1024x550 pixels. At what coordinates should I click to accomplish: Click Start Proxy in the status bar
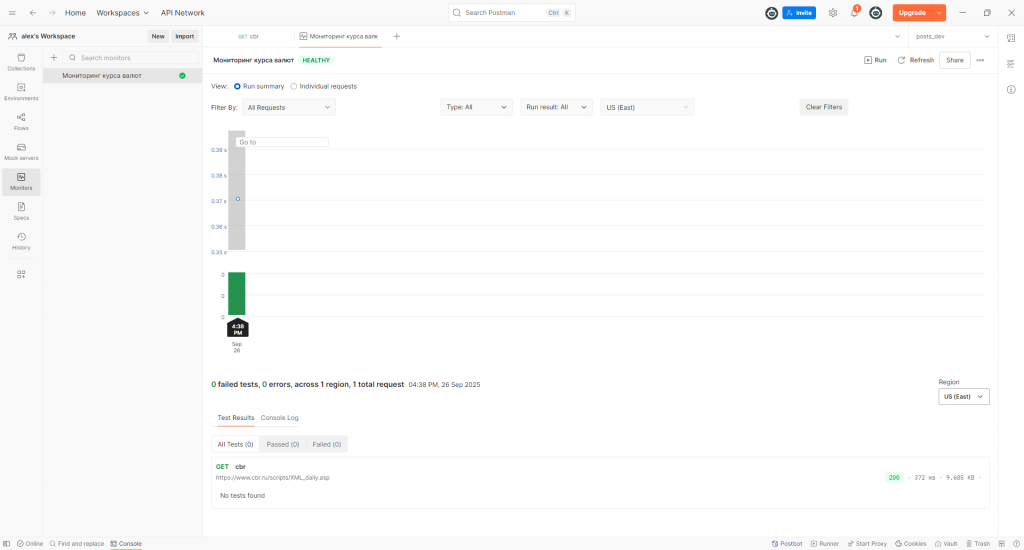click(867, 543)
